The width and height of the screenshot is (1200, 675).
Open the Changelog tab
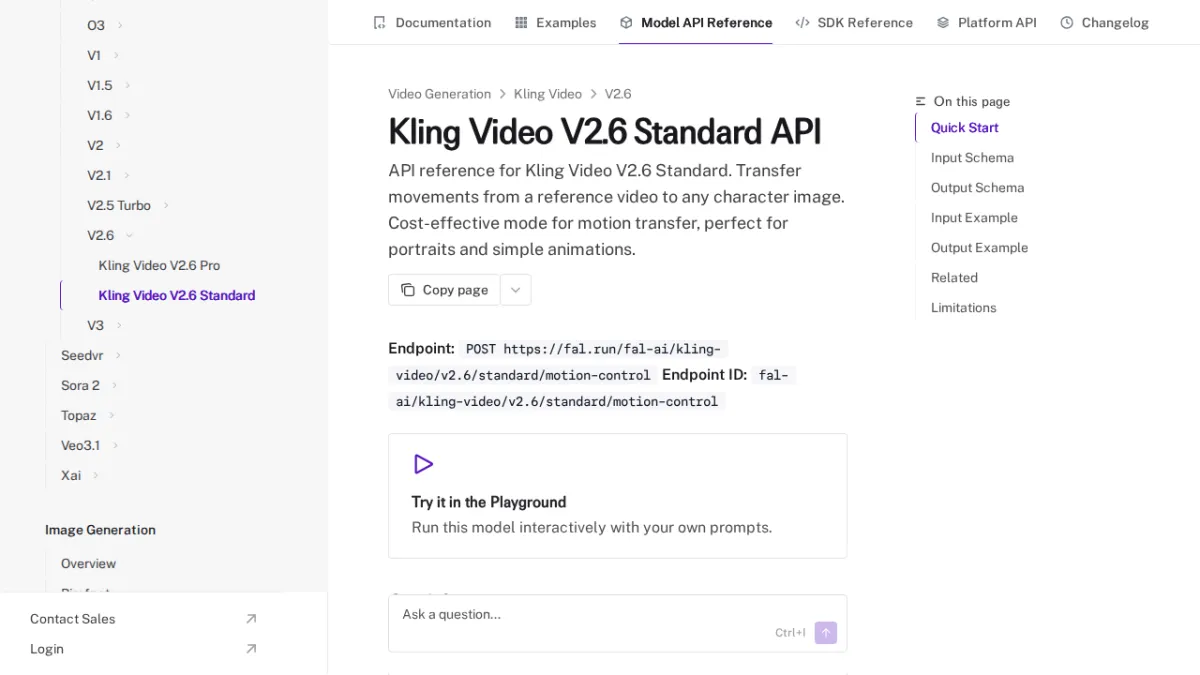1104,22
